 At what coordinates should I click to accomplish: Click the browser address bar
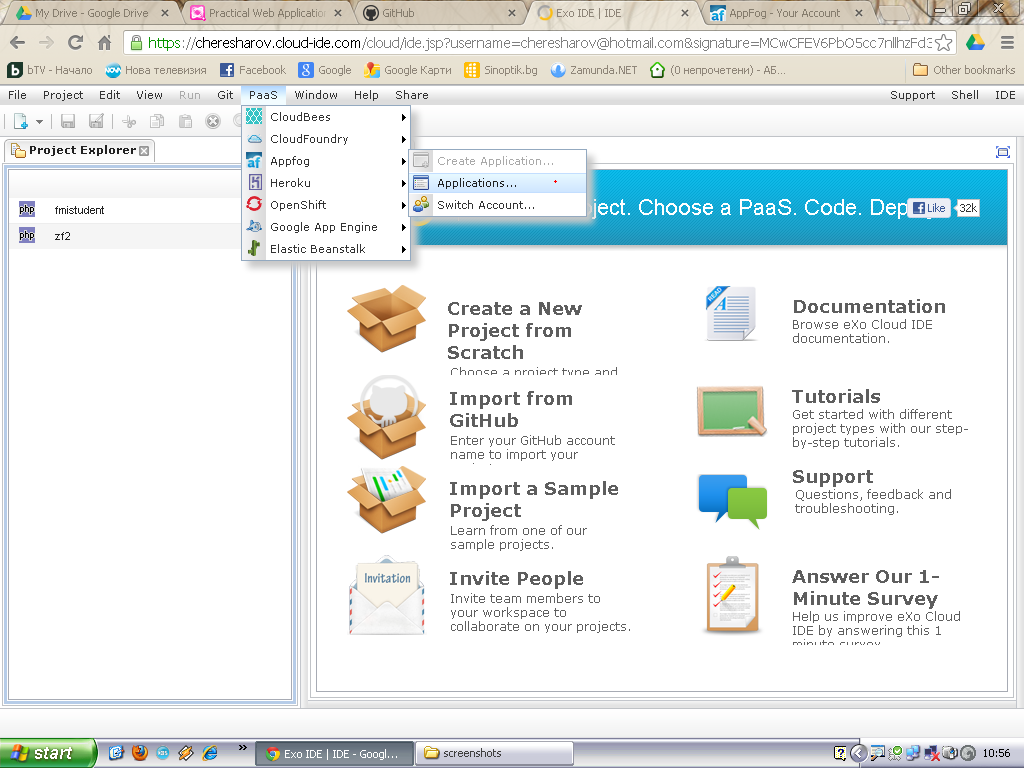(539, 43)
